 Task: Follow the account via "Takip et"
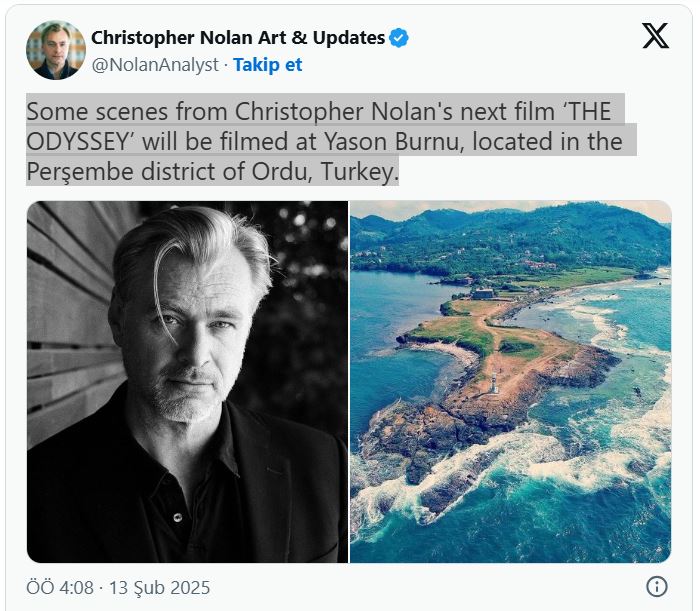click(268, 65)
